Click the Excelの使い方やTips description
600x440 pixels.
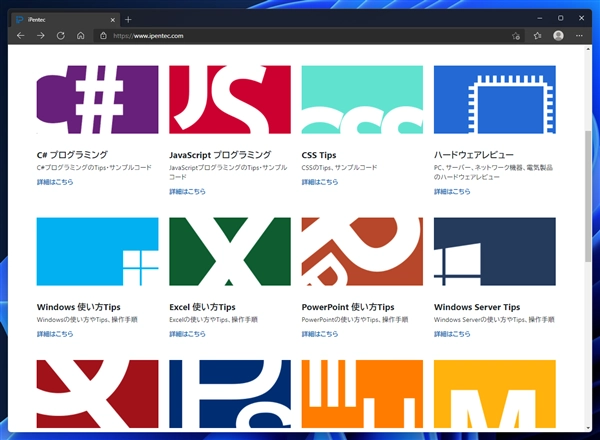pyautogui.click(x=214, y=319)
